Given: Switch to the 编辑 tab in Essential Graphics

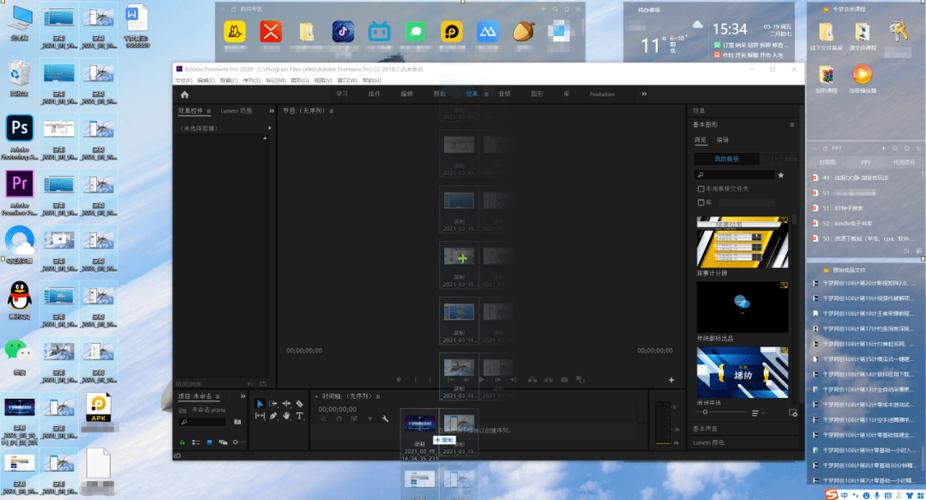Looking at the screenshot, I should pos(722,140).
